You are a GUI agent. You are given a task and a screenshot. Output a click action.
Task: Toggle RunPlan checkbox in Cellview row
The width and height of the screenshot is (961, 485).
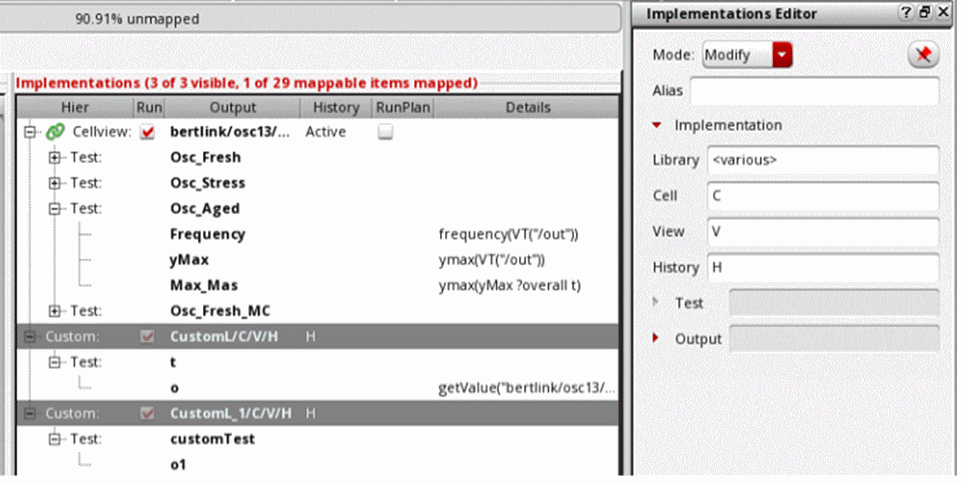click(385, 132)
